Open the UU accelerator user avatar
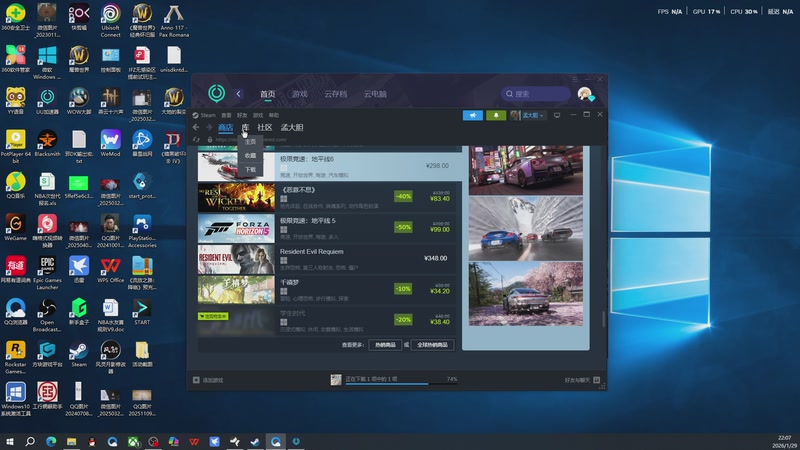Viewport: 800px width, 450px height. tap(585, 94)
